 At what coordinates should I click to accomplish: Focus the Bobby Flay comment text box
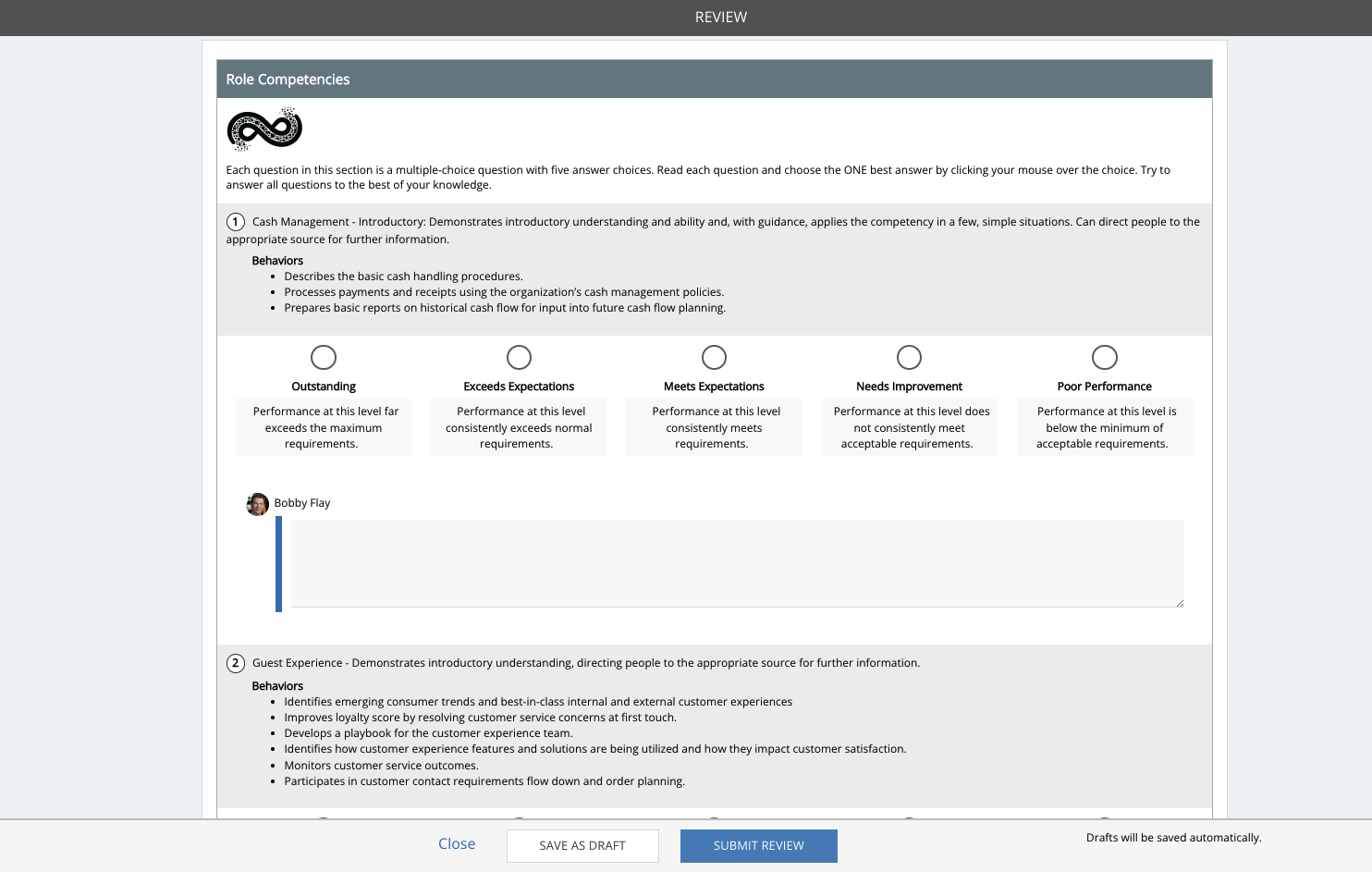click(738, 564)
